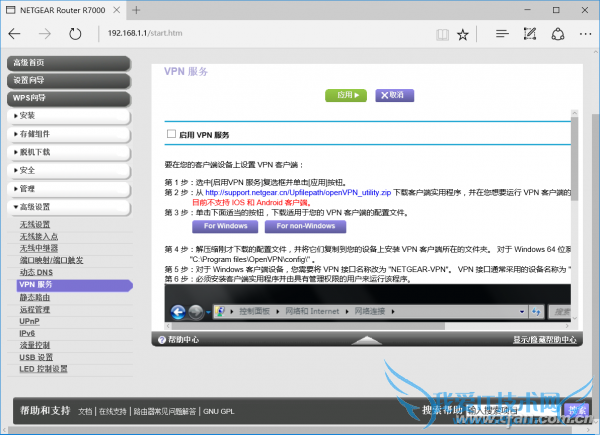Open 端口映射/端口触发 link
This screenshot has width=600, height=435.
point(51,260)
